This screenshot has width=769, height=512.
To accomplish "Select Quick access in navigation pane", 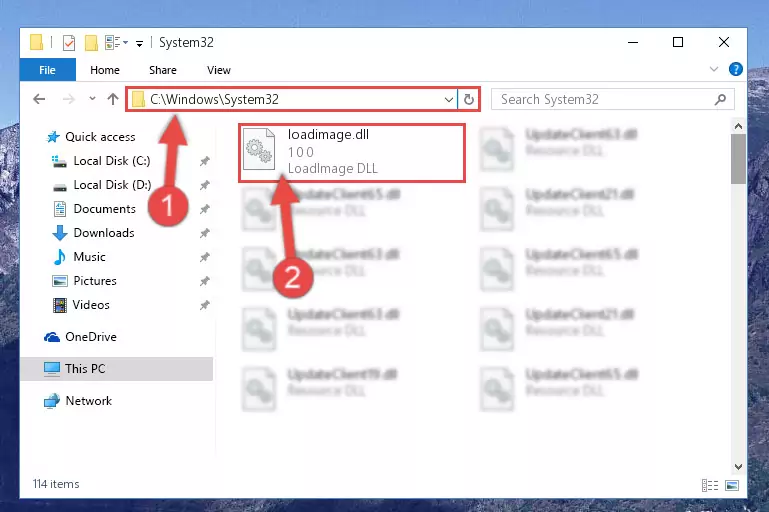I will pyautogui.click(x=100, y=137).
